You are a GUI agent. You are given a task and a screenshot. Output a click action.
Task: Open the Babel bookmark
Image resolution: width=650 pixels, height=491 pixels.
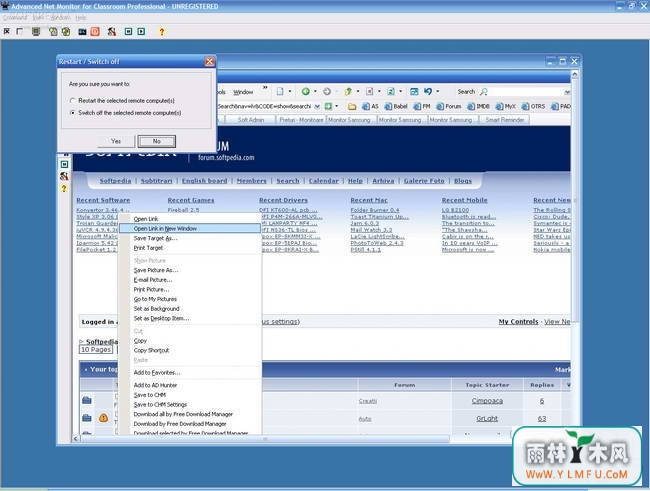396,107
